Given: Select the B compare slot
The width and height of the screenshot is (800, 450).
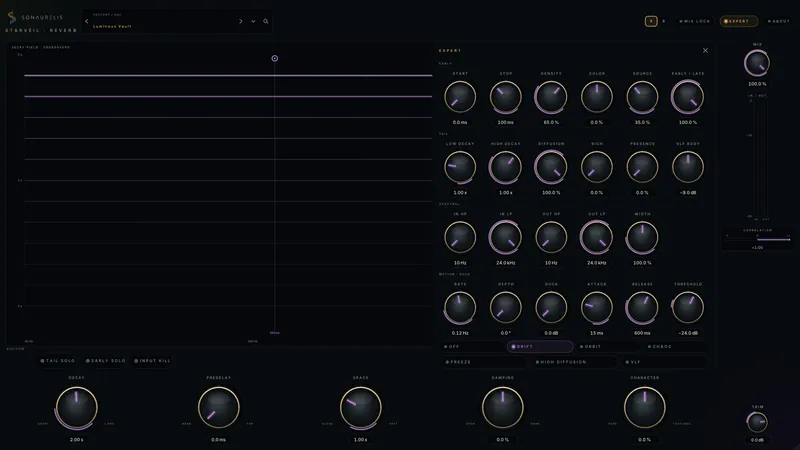Looking at the screenshot, I should point(663,21).
